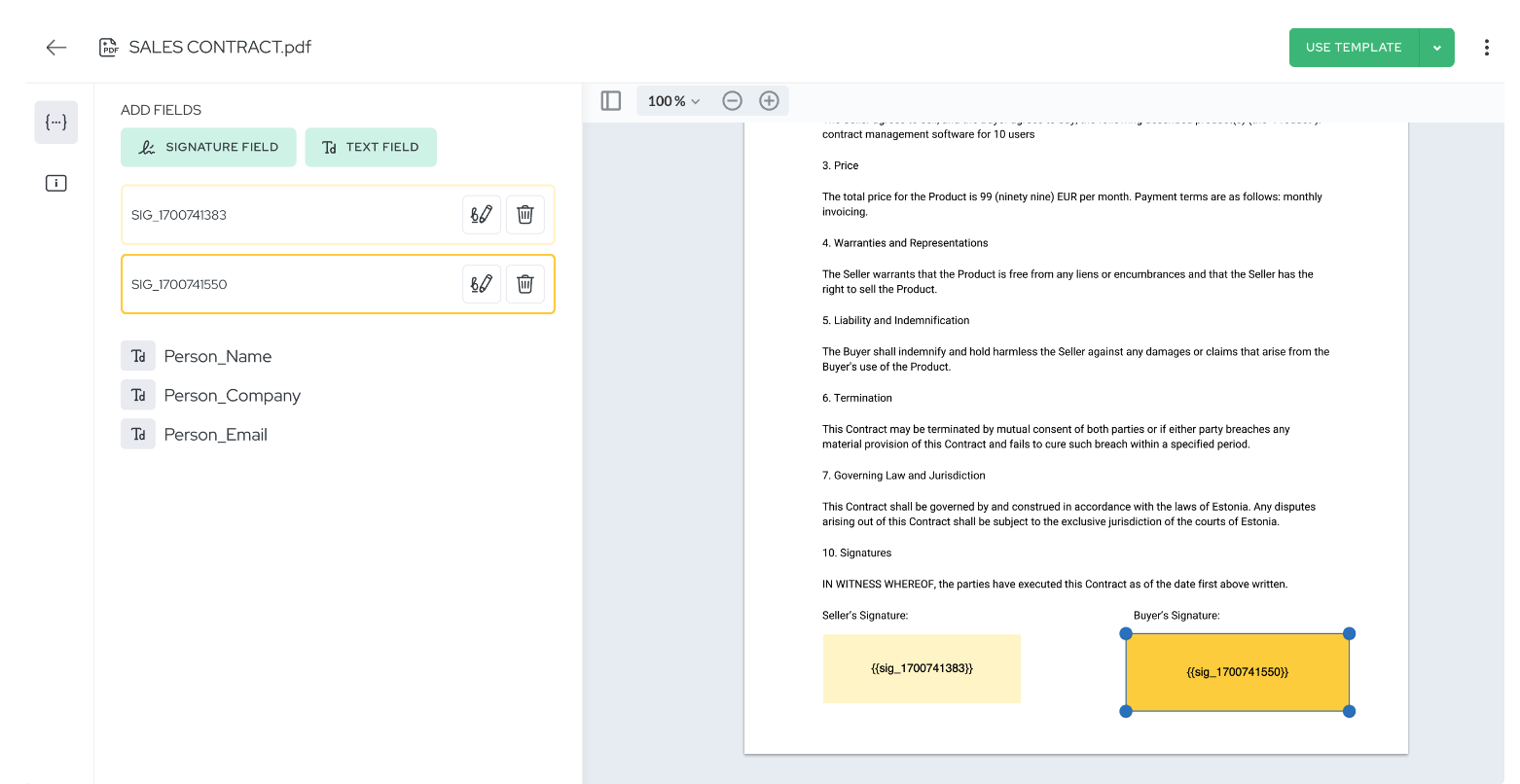The image size is (1520, 784).
Task: Toggle the document sidebar panel
Action: (611, 101)
